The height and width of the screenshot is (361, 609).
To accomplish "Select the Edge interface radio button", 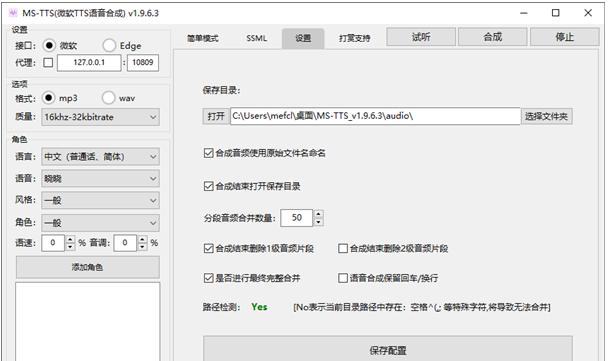I will pos(109,45).
